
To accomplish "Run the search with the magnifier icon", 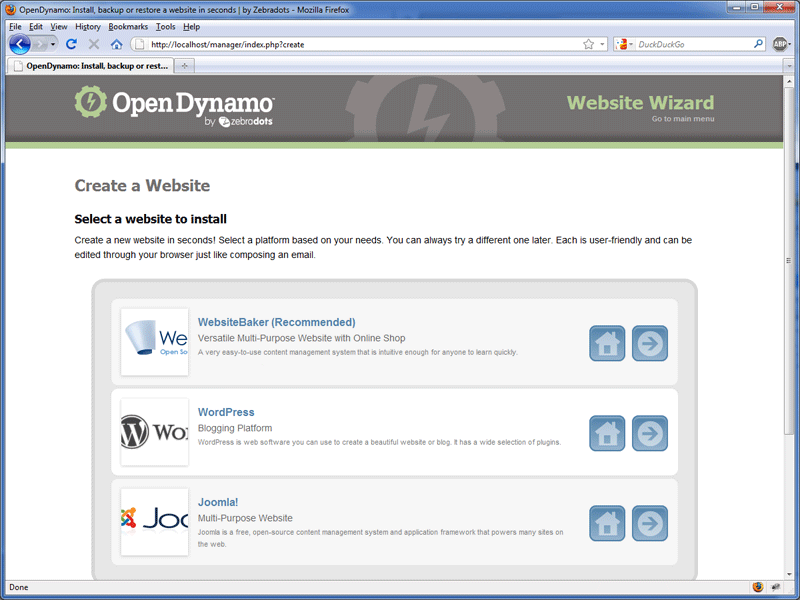I will click(758, 44).
